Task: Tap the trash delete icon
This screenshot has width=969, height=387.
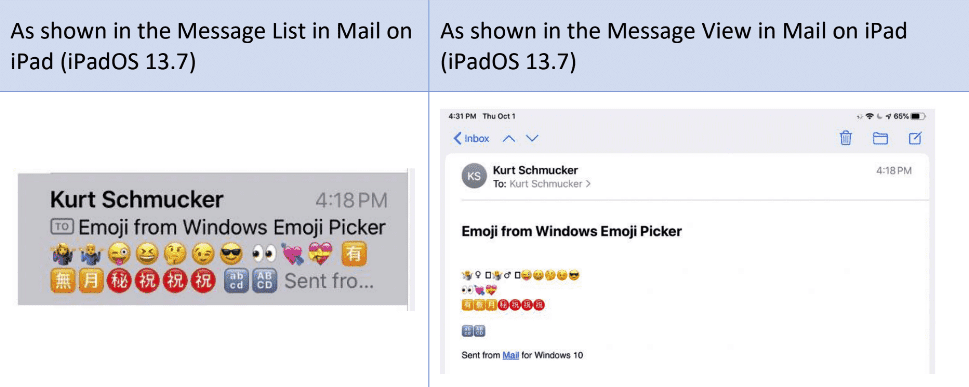Action: pyautogui.click(x=845, y=138)
